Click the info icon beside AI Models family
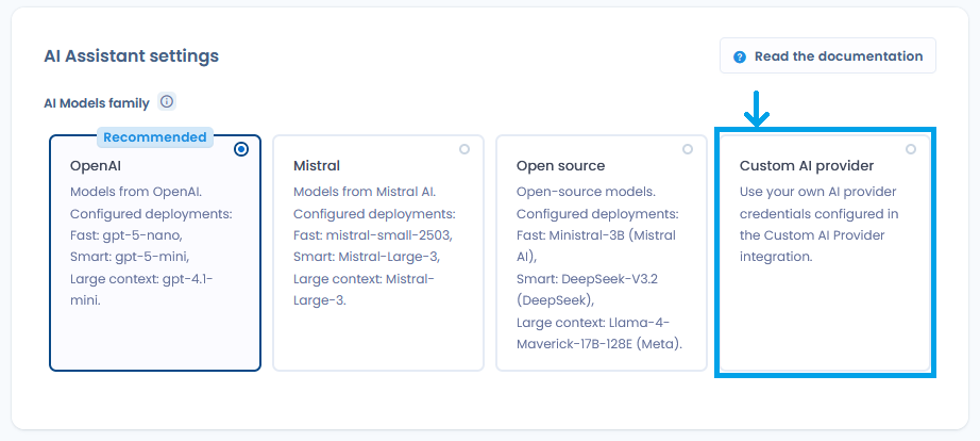The width and height of the screenshot is (980, 441). pos(166,102)
